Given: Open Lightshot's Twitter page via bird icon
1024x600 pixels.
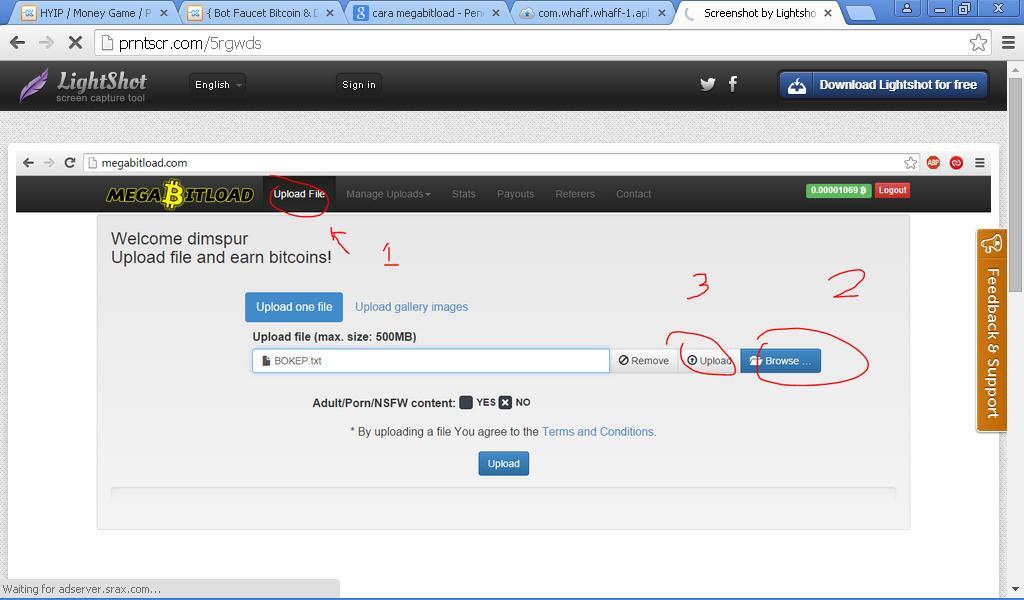Looking at the screenshot, I should click(707, 84).
